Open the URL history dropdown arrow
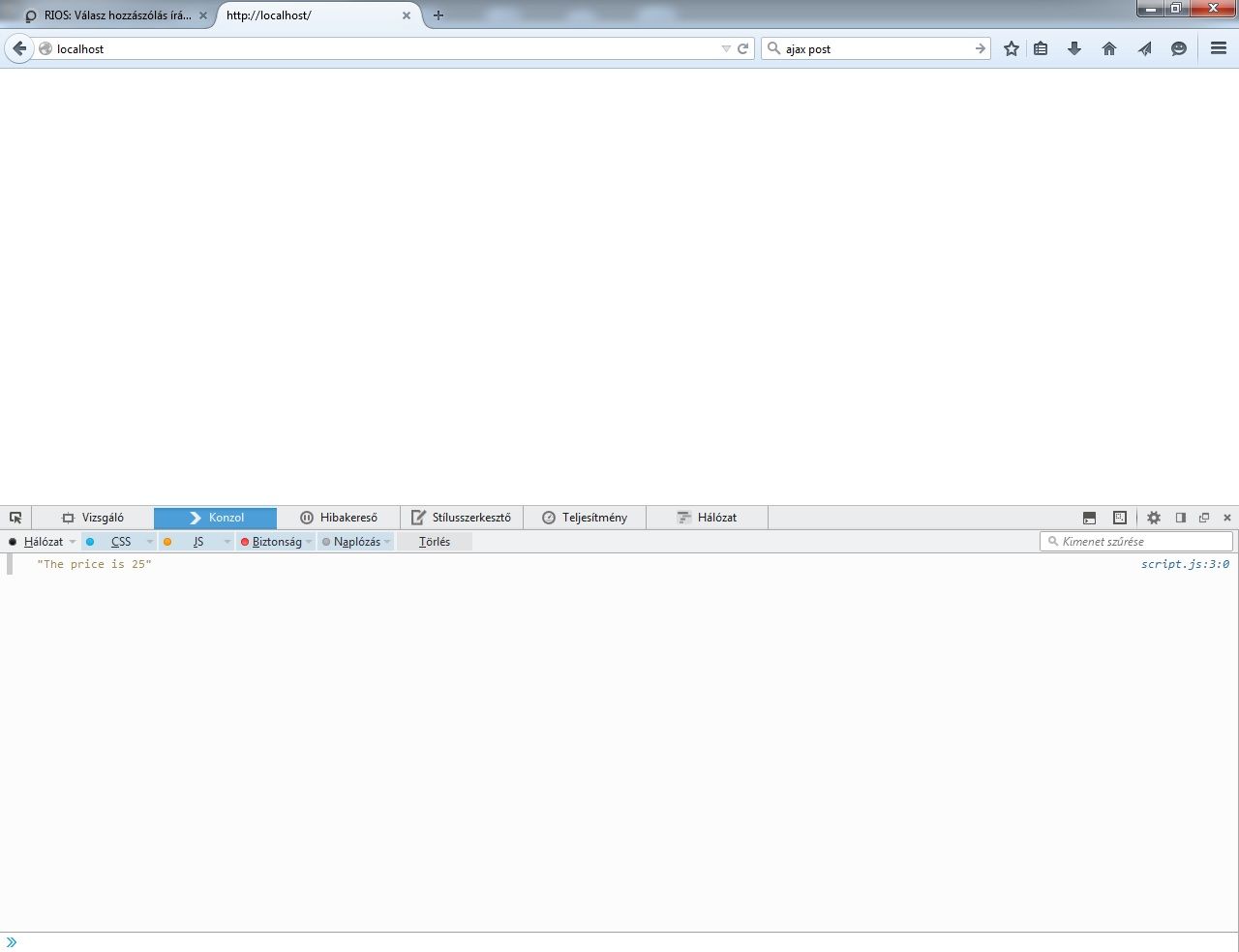1239x952 pixels. tap(726, 48)
